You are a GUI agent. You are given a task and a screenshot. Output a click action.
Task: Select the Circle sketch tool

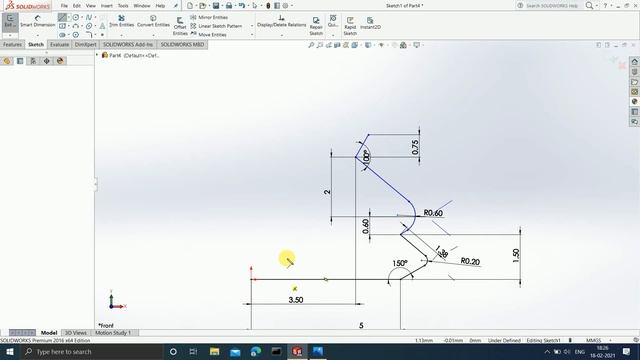click(x=76, y=17)
